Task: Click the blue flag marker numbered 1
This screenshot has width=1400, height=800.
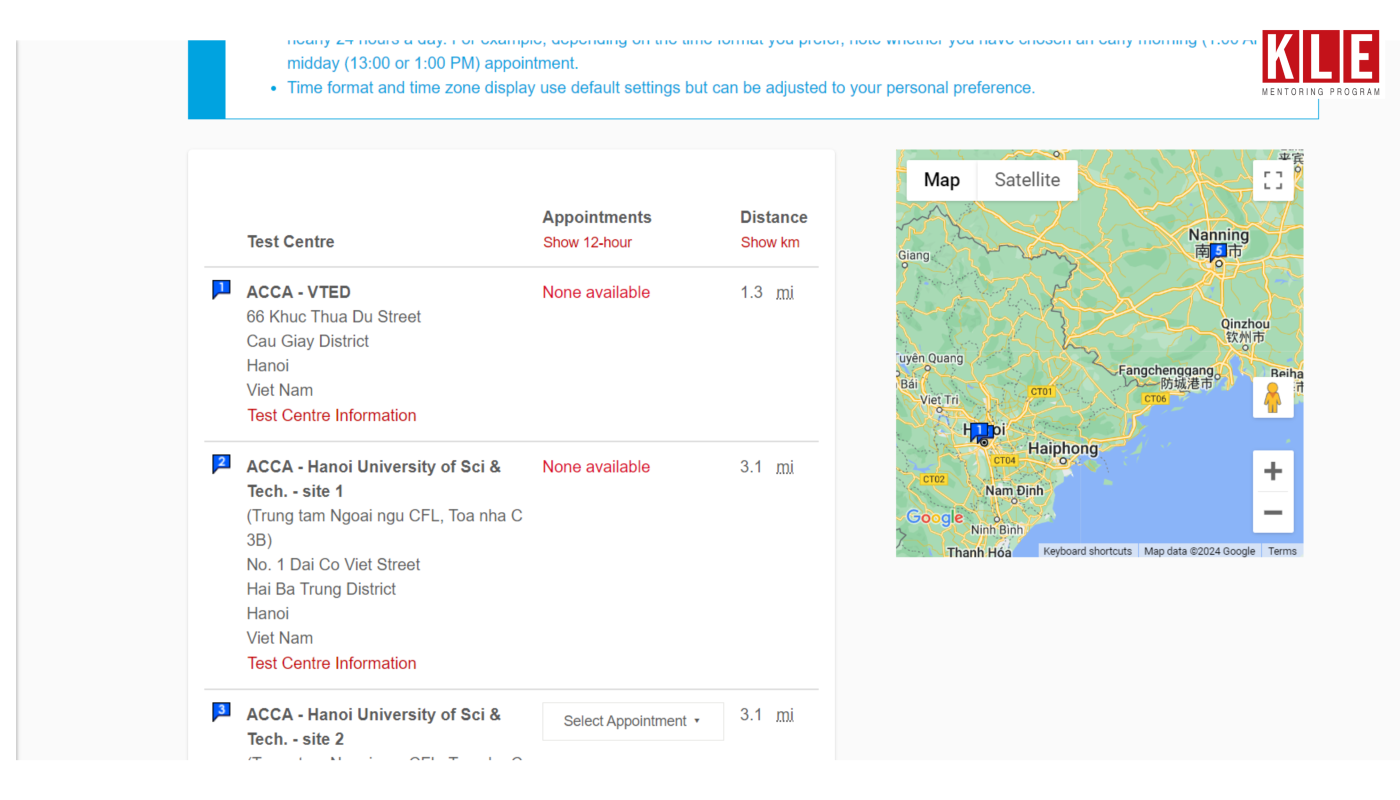Action: click(x=221, y=290)
